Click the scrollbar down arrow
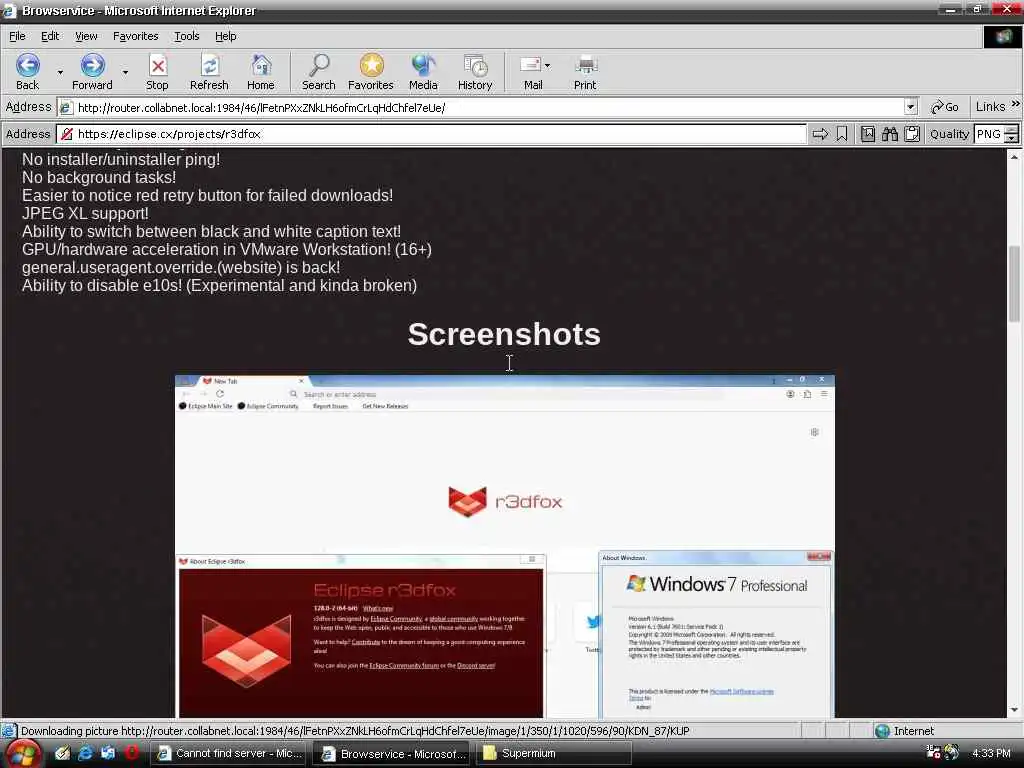 [1014, 711]
